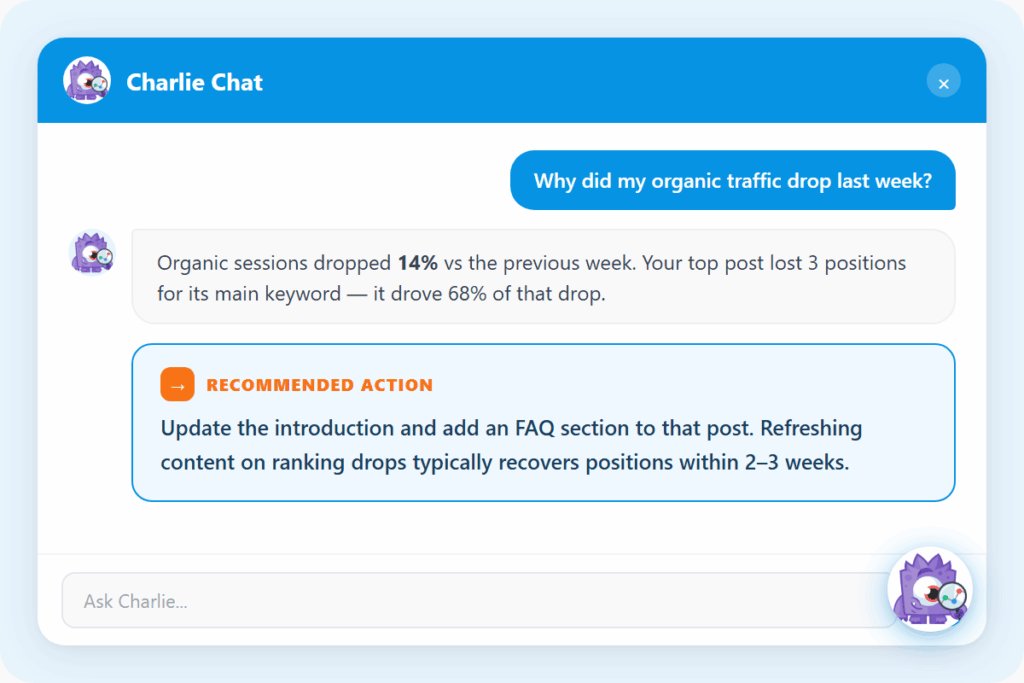Click Charlie's avatar beside the reply message

tap(92, 252)
